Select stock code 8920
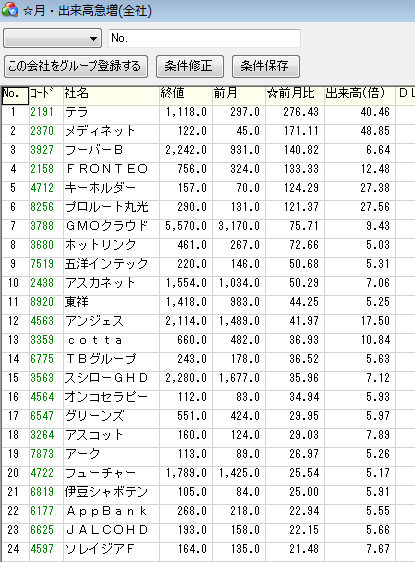The image size is (415, 562). coord(42,302)
